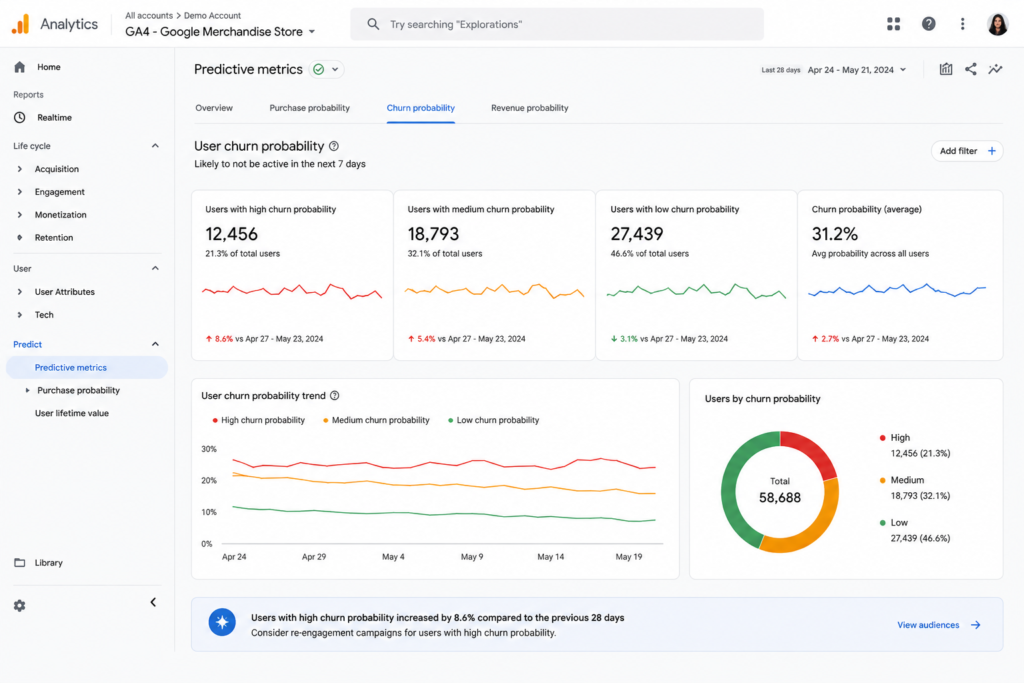Click the Demo Account breadcrumb
This screenshot has width=1024, height=683.
coord(212,15)
